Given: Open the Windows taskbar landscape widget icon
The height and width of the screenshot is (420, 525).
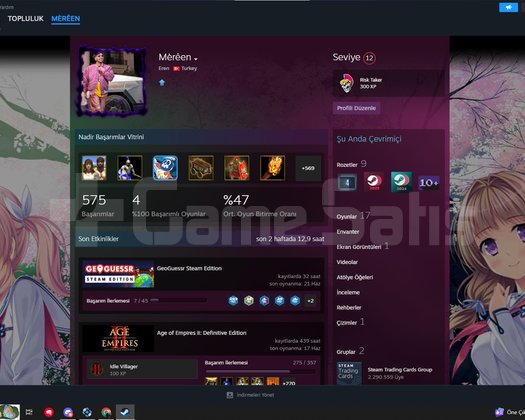Looking at the screenshot, I should [x=10, y=412].
